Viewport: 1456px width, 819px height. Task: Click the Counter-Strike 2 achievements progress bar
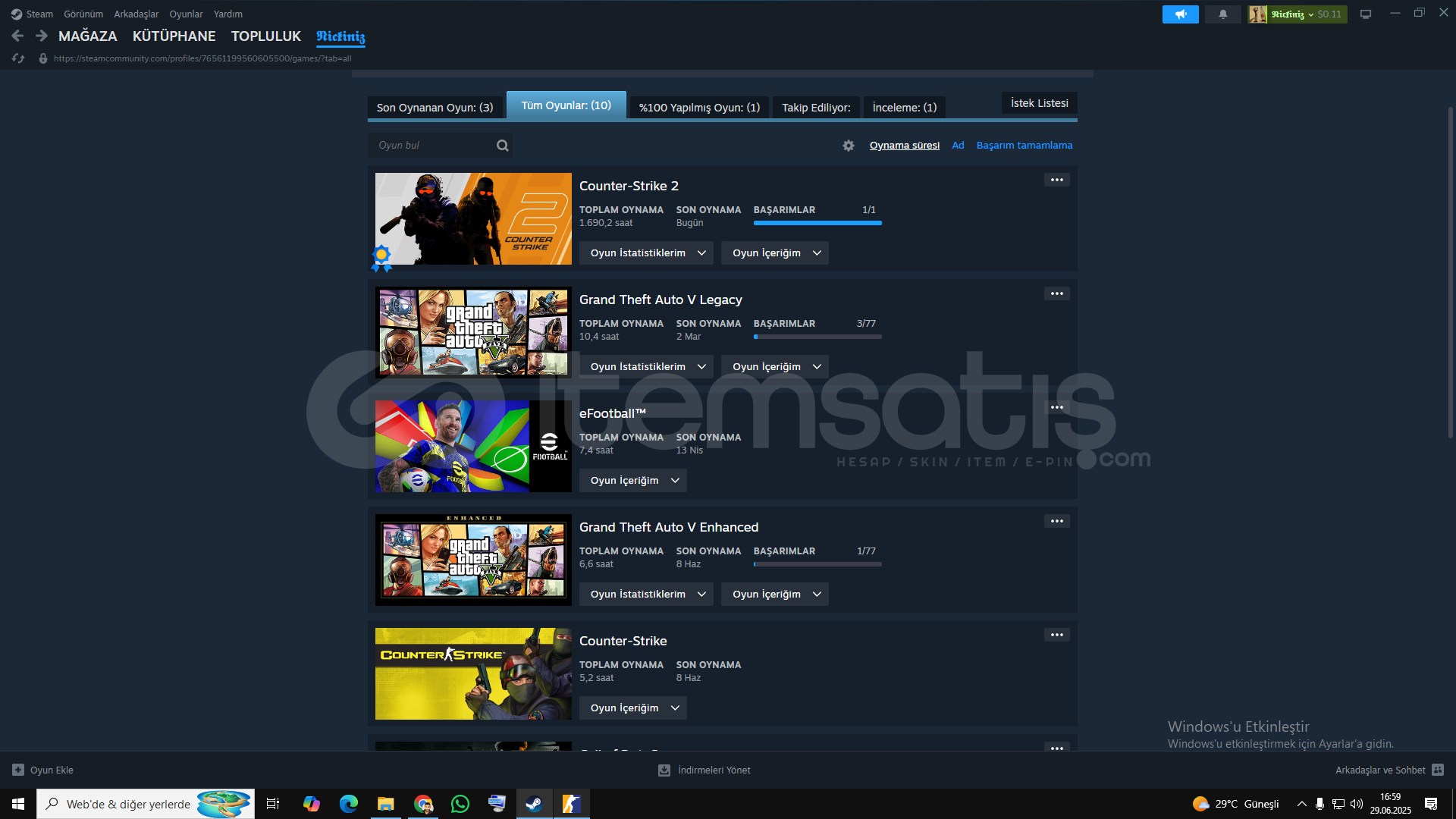[x=817, y=223]
